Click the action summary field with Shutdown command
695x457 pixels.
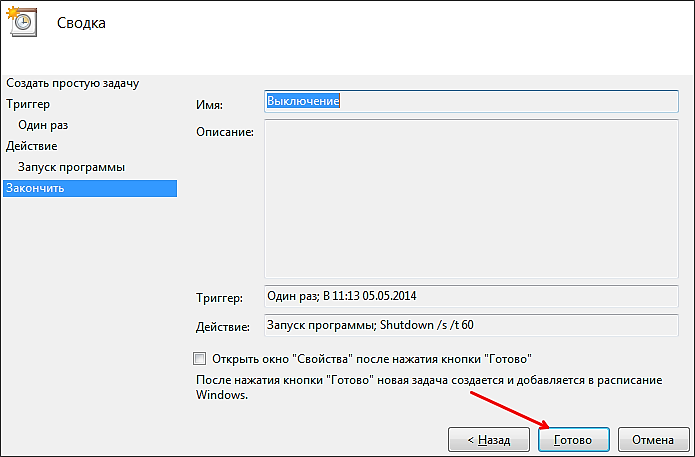[x=470, y=325]
